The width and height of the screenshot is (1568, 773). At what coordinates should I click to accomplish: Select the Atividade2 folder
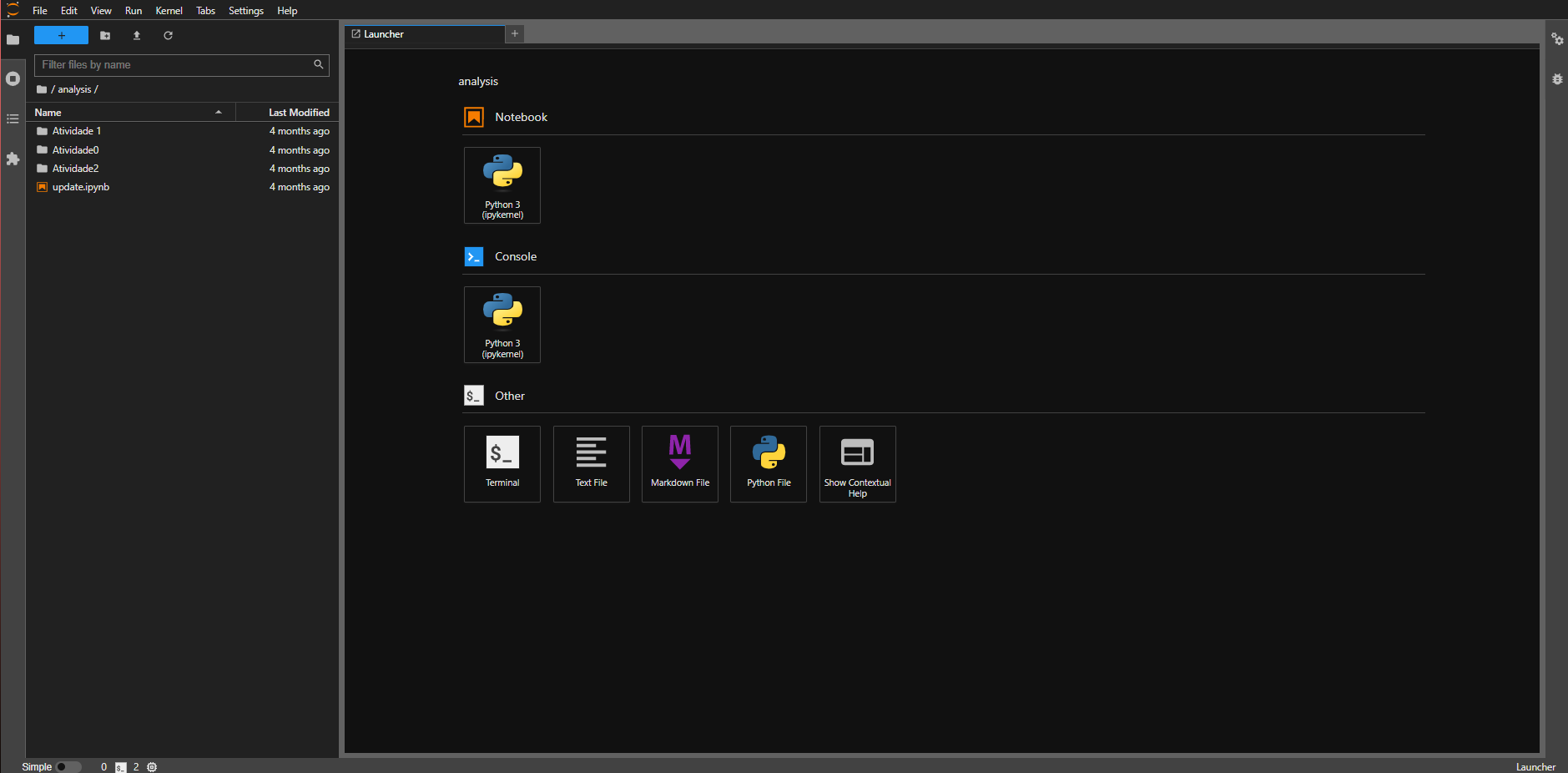pos(183,169)
